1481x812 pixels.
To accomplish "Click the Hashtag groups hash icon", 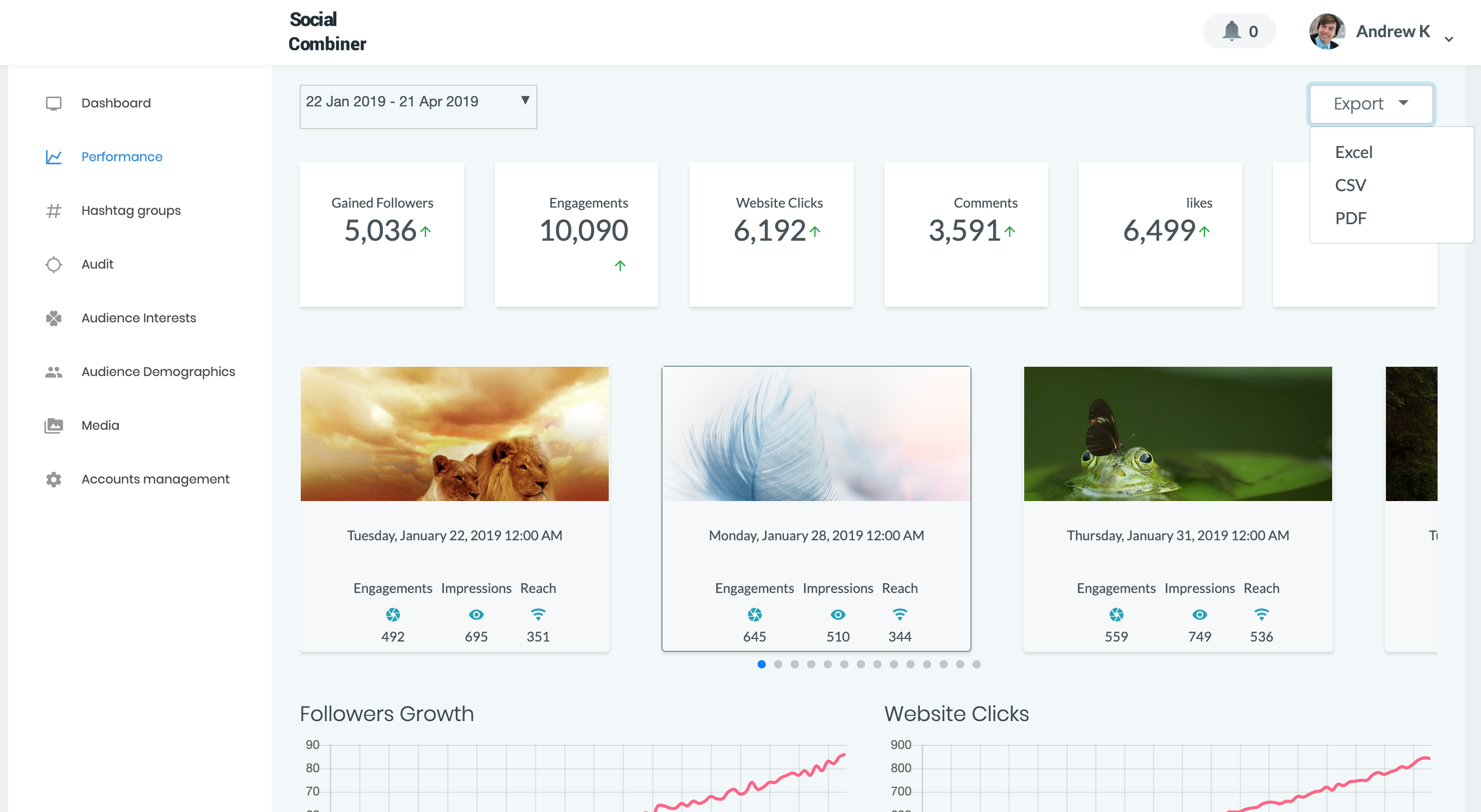I will pyautogui.click(x=53, y=210).
